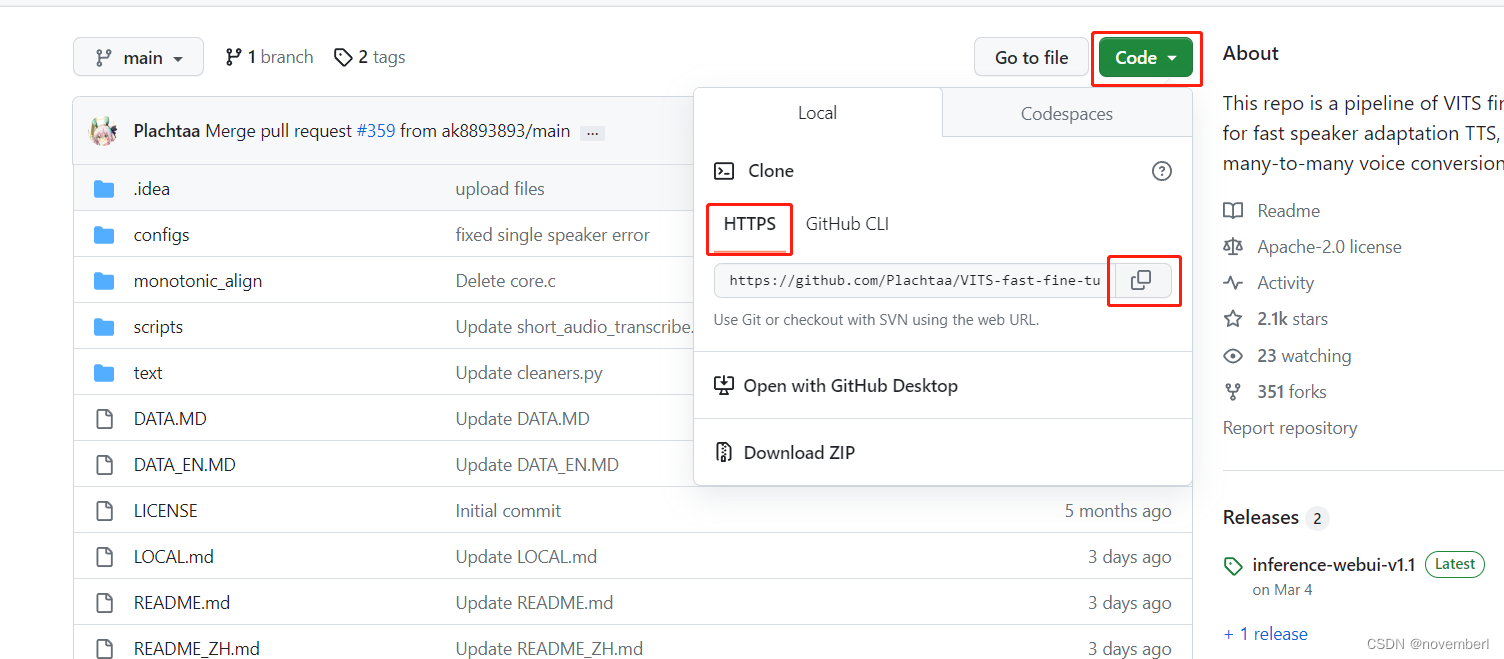
Task: Click the Clone terminal icon
Action: 724,170
